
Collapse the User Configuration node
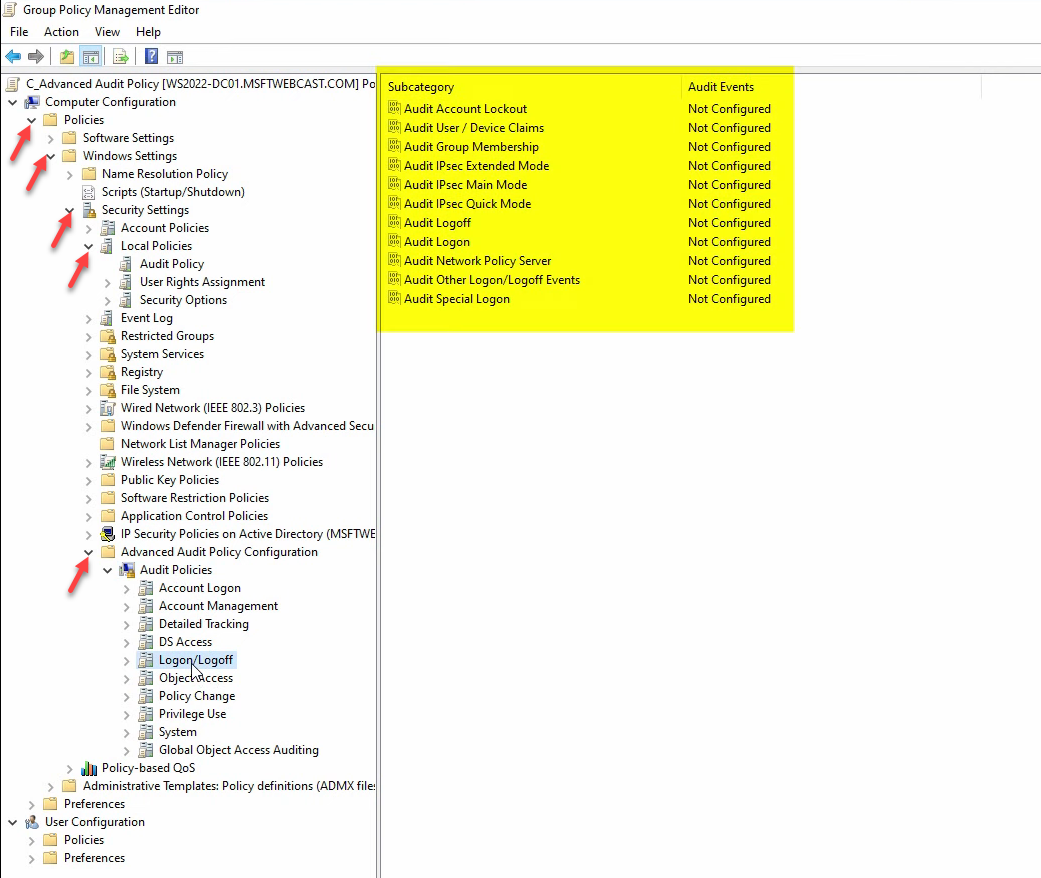click(13, 822)
